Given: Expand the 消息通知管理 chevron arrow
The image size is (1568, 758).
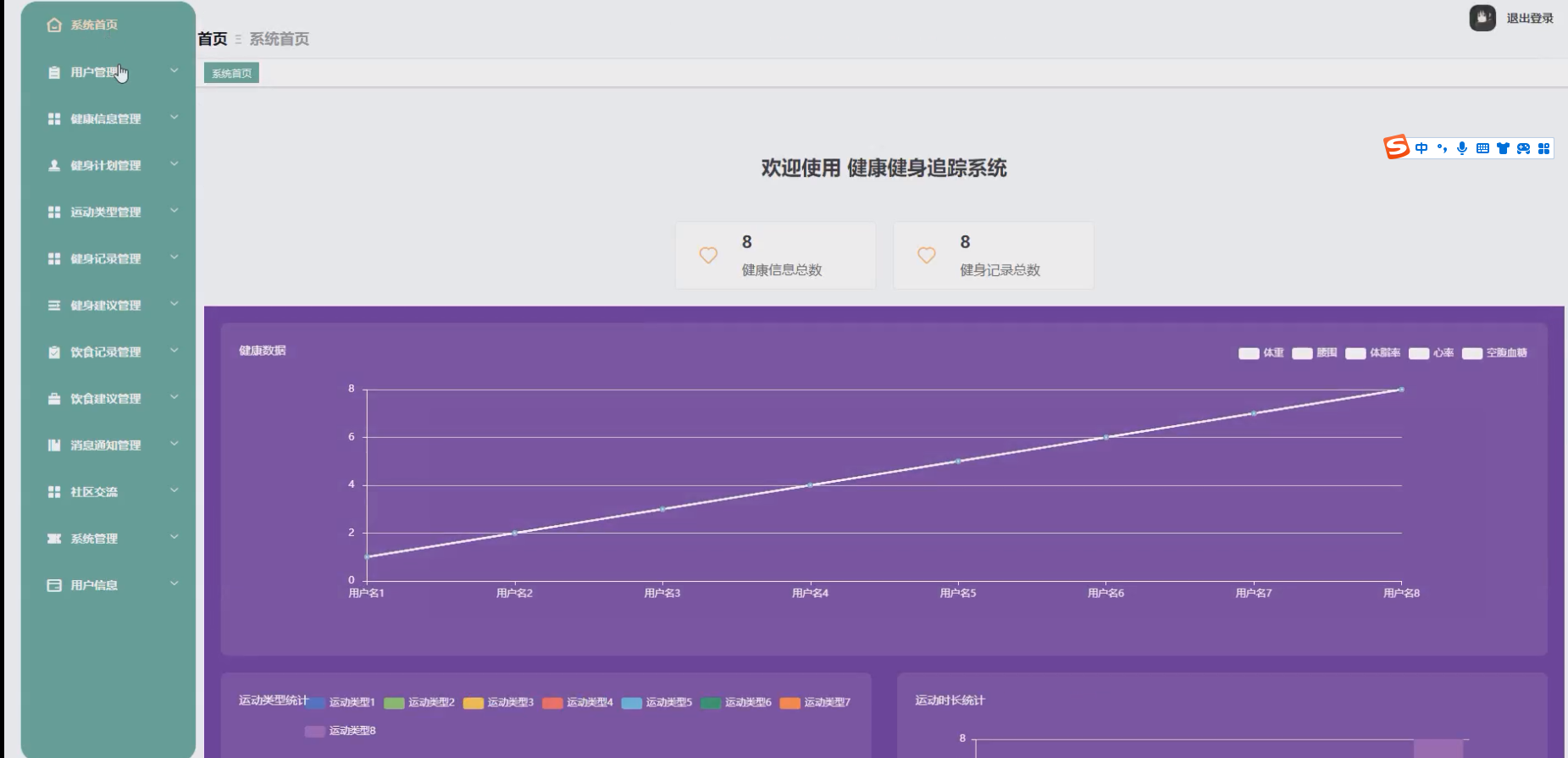Looking at the screenshot, I should pos(175,443).
